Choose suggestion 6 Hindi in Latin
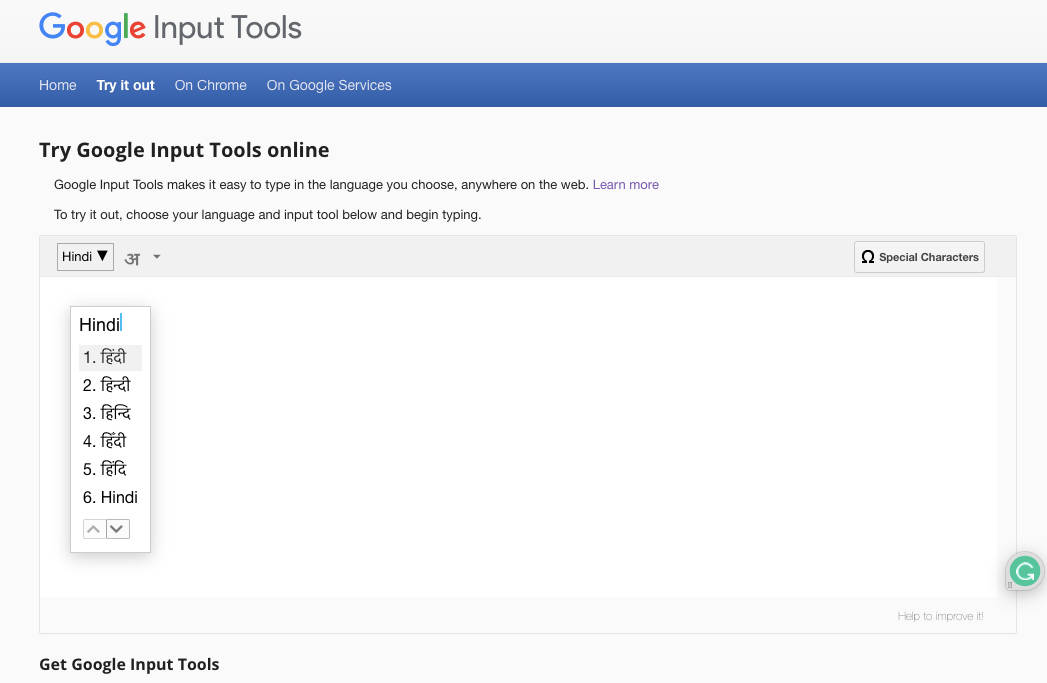1047x683 pixels. (x=110, y=497)
